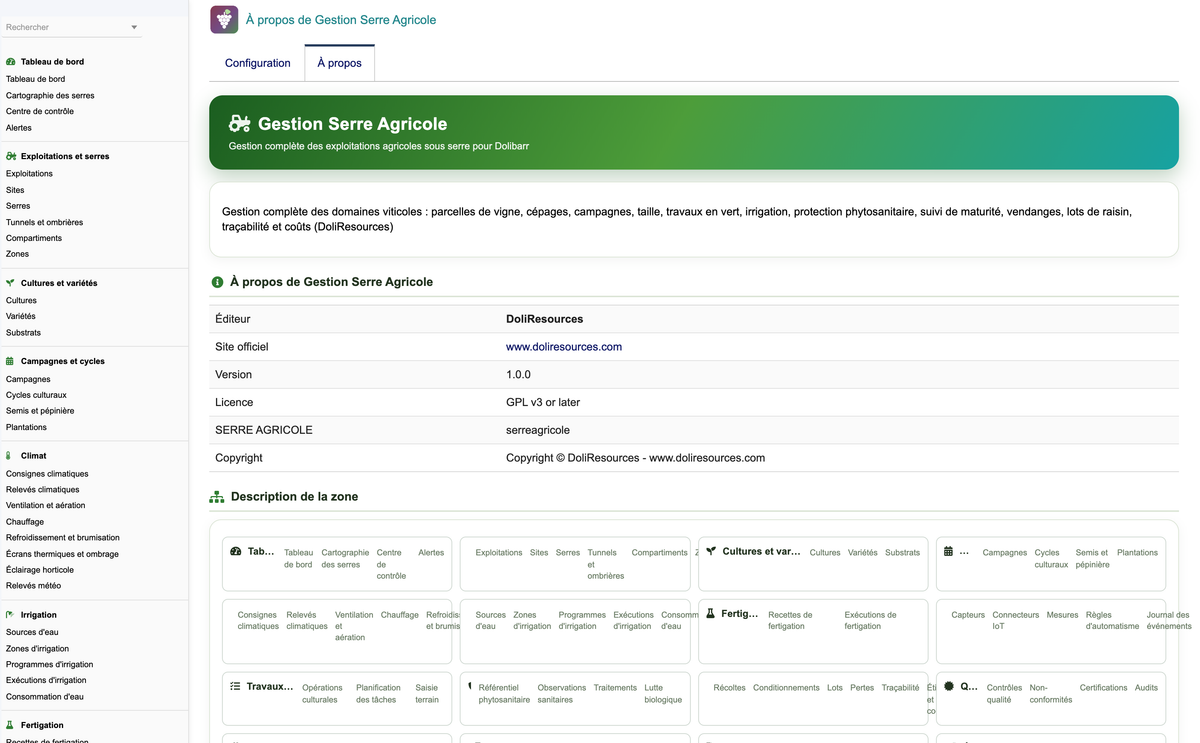Click the tractor icon of sidebar Exploitations et serres

[x=11, y=156]
